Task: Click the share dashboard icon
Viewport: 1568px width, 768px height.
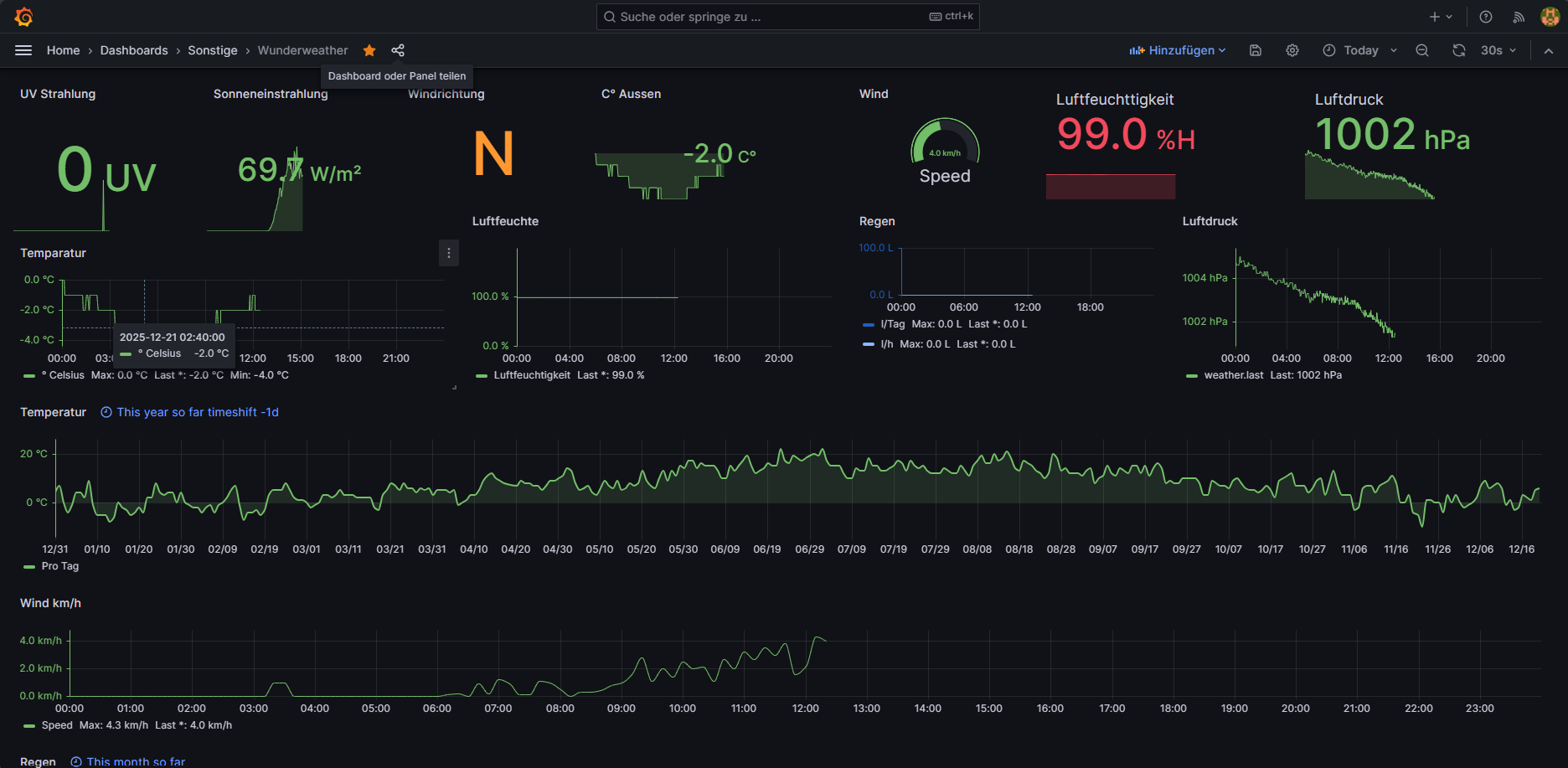Action: pyautogui.click(x=398, y=50)
